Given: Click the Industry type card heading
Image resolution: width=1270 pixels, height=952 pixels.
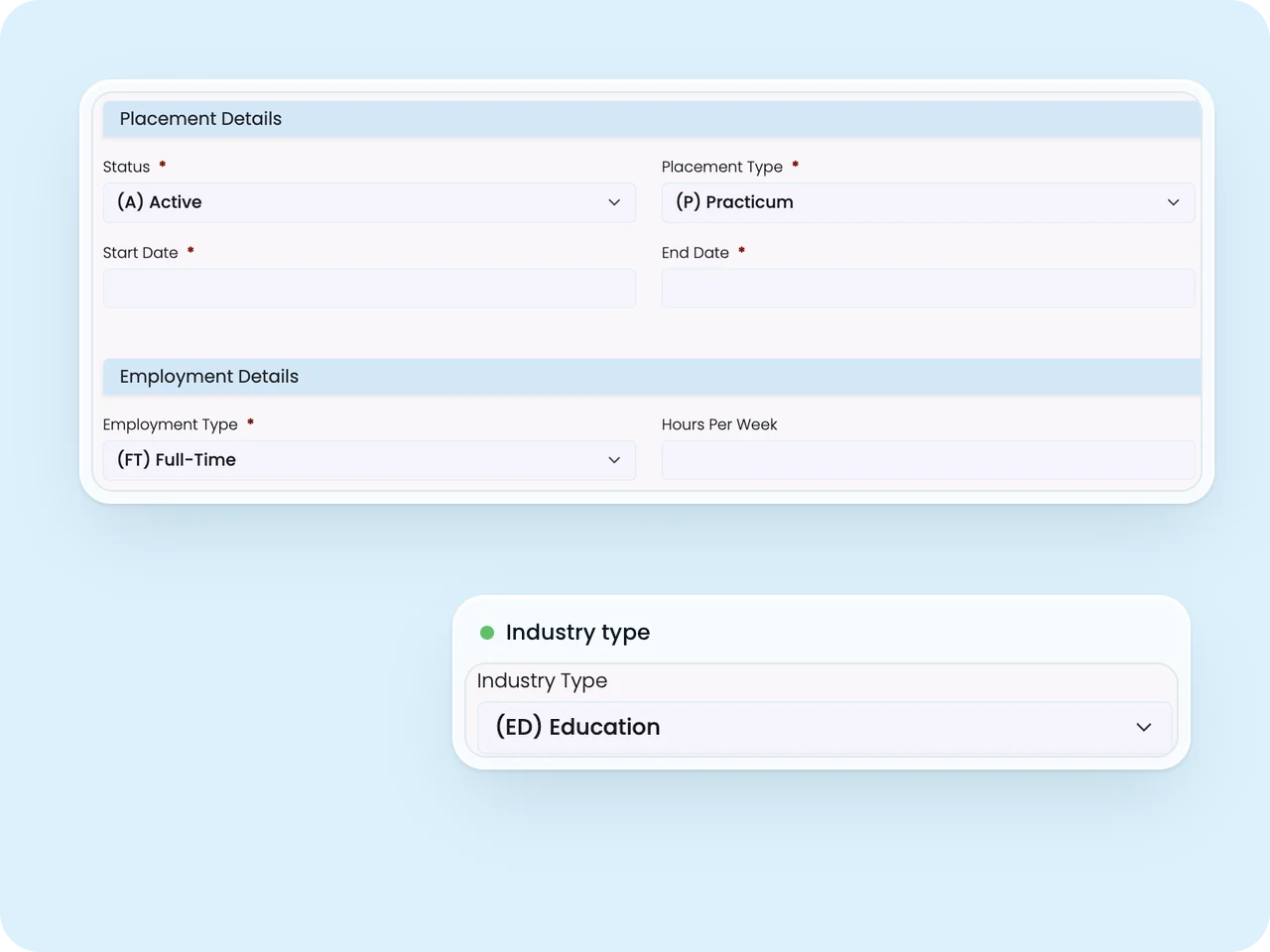Looking at the screenshot, I should [577, 633].
